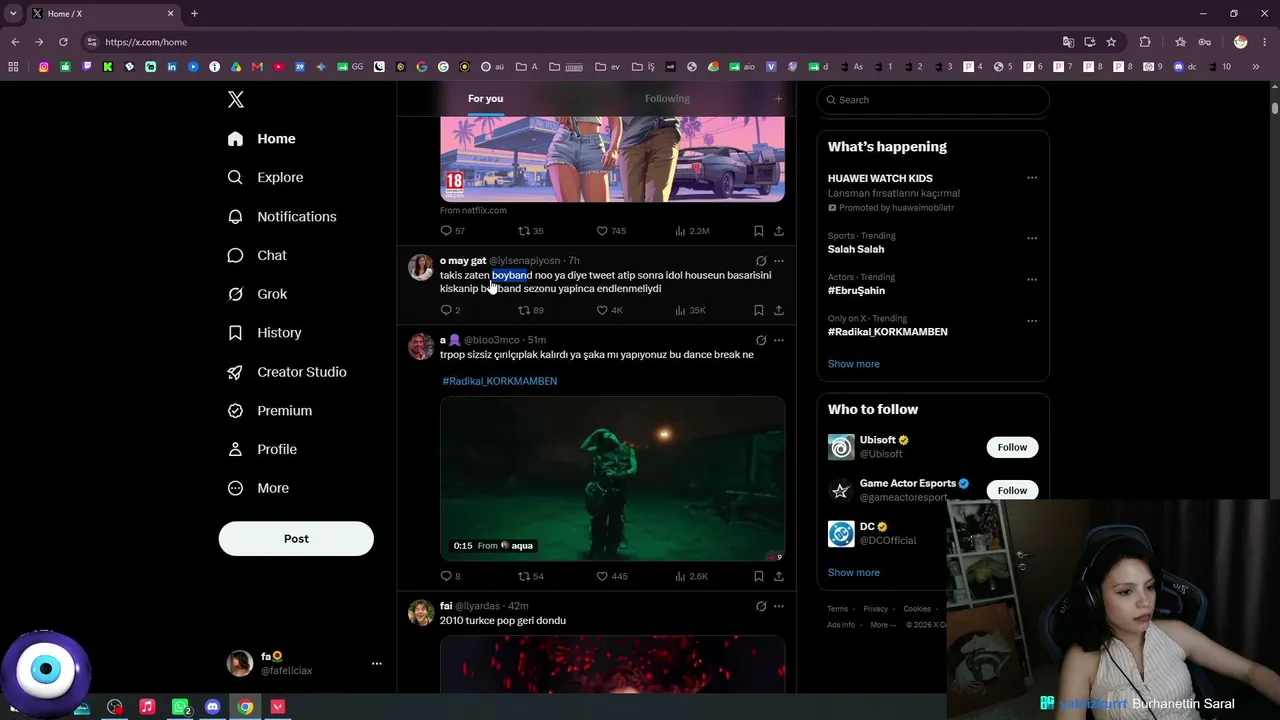Click the Translate page icon in address bar
The image size is (1280, 720).
[x=1069, y=42]
